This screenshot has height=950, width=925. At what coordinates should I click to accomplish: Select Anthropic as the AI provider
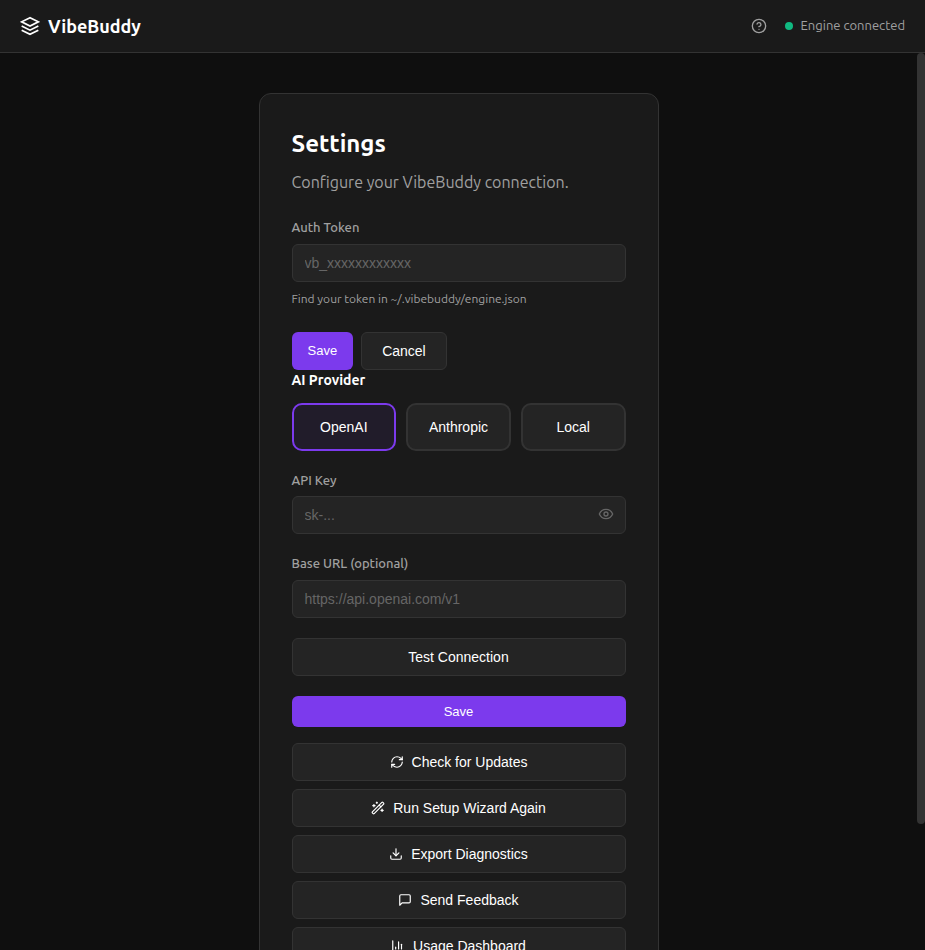(x=458, y=427)
